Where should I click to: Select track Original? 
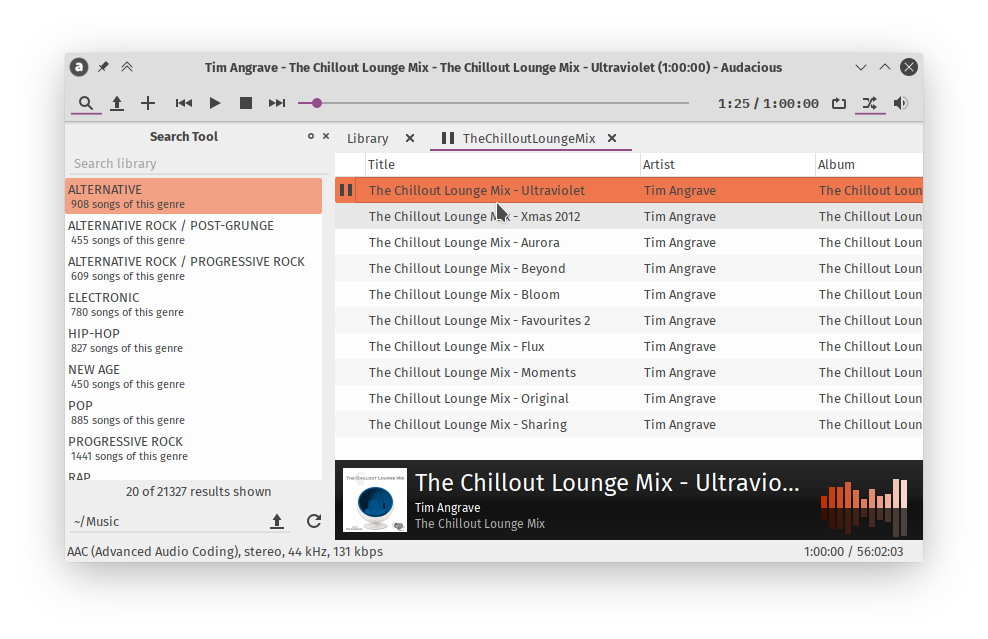(629, 398)
